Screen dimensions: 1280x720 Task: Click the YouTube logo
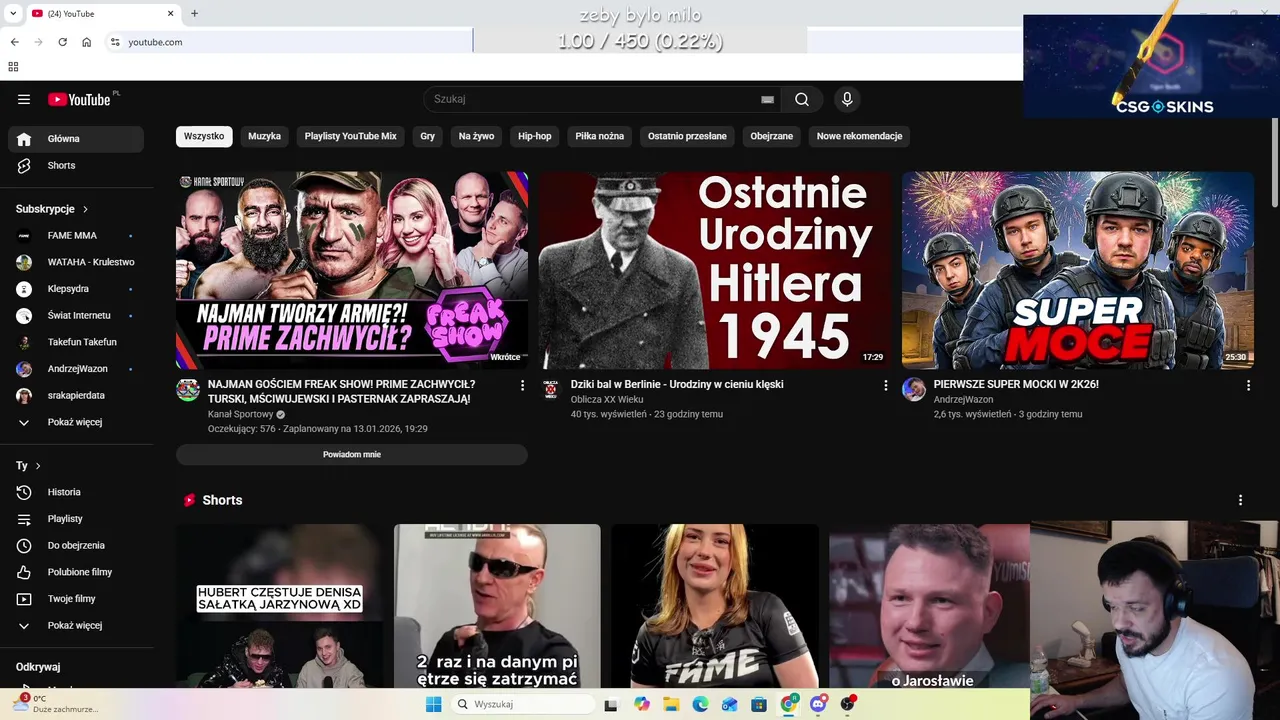[80, 99]
